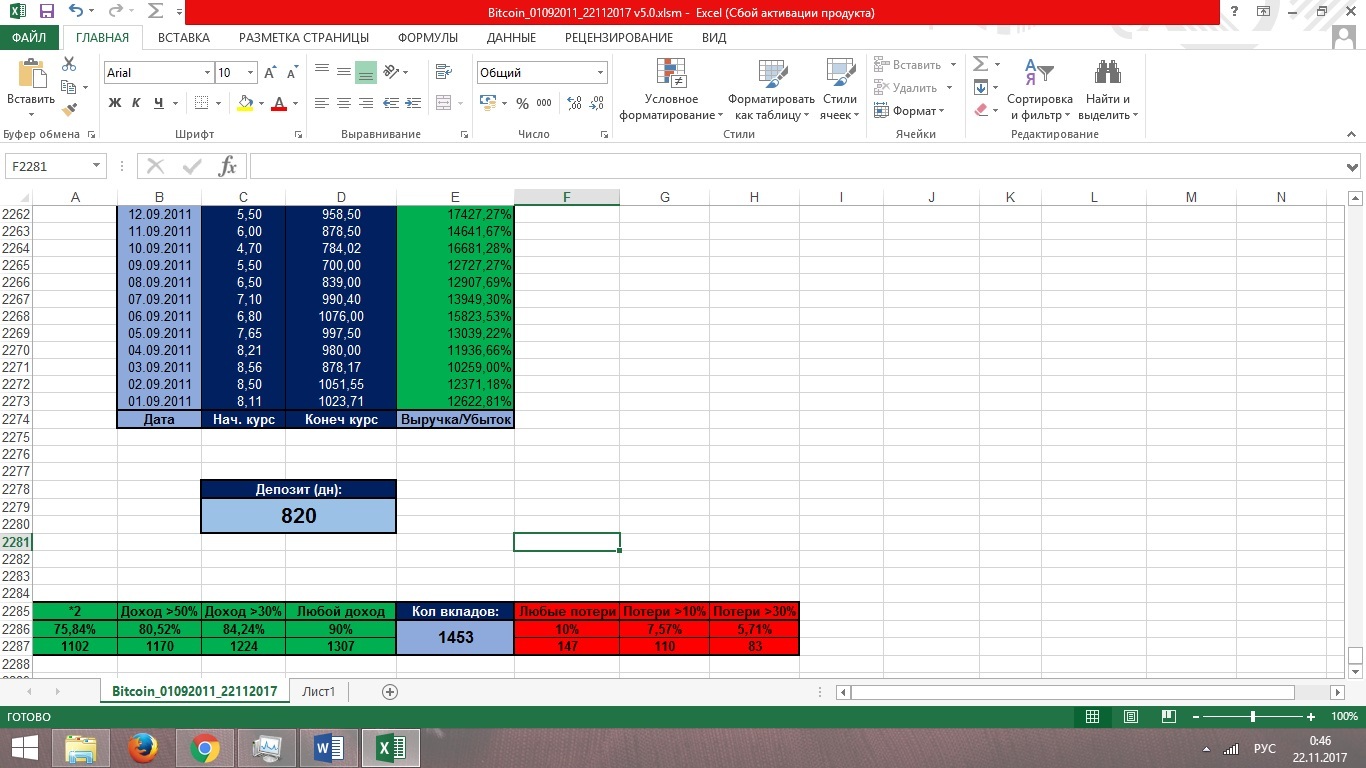Expand the formula bar chevron
Viewport: 1366px width, 768px height.
[1353, 167]
